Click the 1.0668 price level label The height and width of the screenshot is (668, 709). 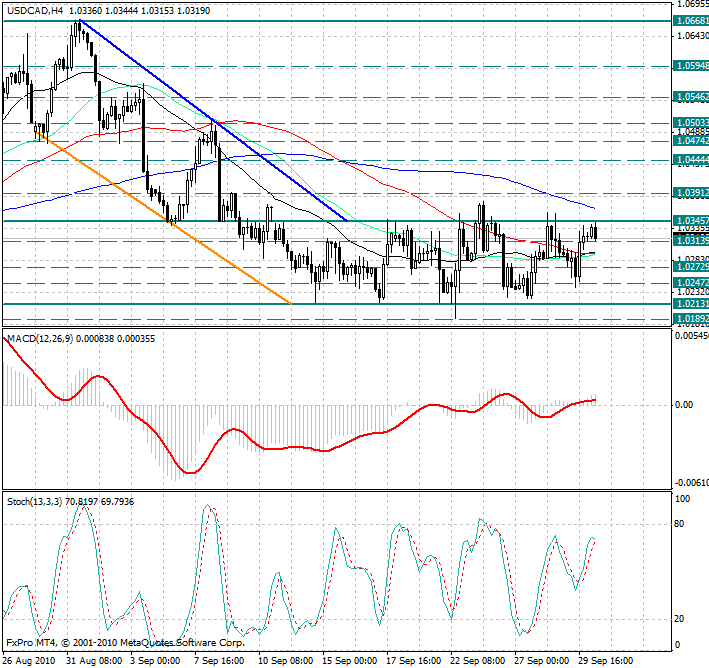(691, 21)
